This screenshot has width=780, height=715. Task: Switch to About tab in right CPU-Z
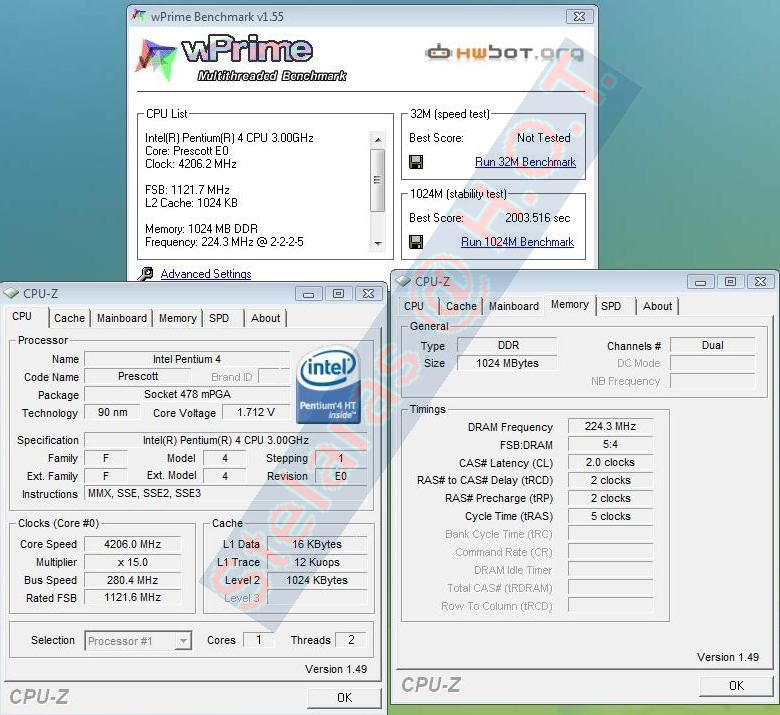pyautogui.click(x=658, y=306)
